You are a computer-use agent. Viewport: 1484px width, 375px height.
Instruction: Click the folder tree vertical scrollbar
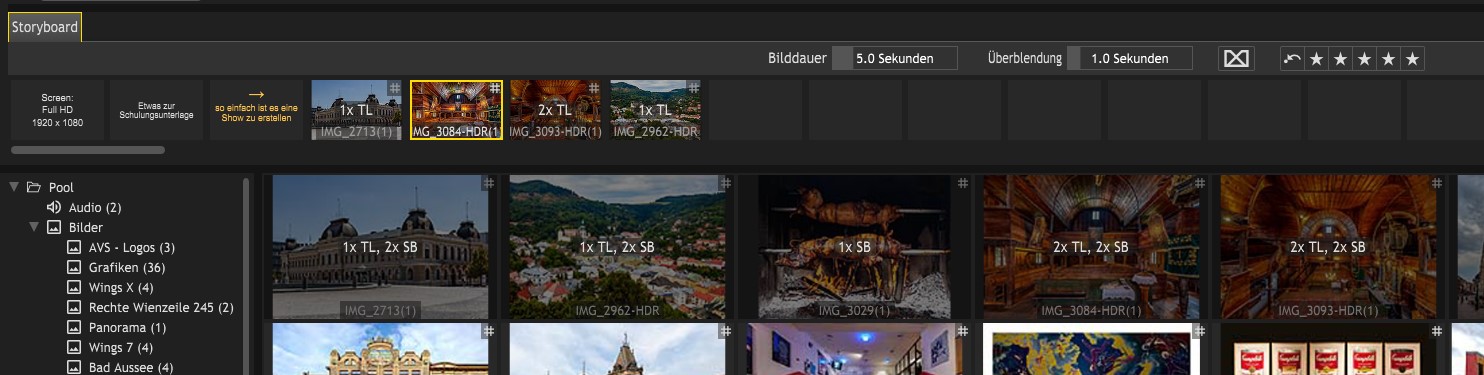(247, 276)
